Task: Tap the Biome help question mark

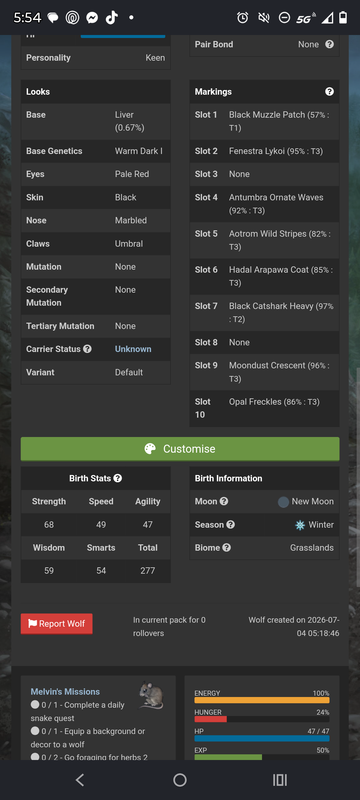Action: 226,547
